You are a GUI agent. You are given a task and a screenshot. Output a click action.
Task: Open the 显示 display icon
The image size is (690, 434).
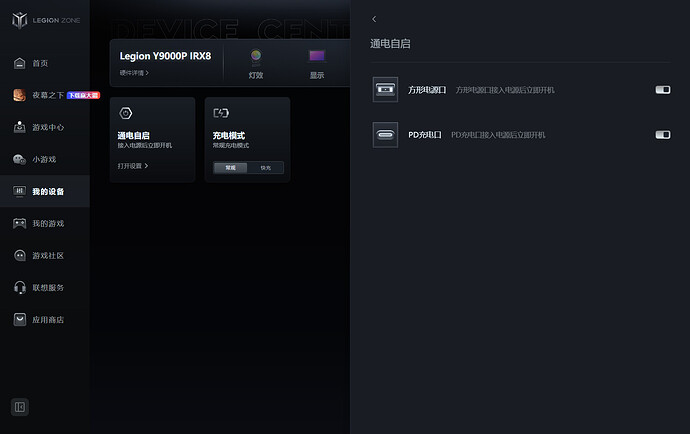317,55
